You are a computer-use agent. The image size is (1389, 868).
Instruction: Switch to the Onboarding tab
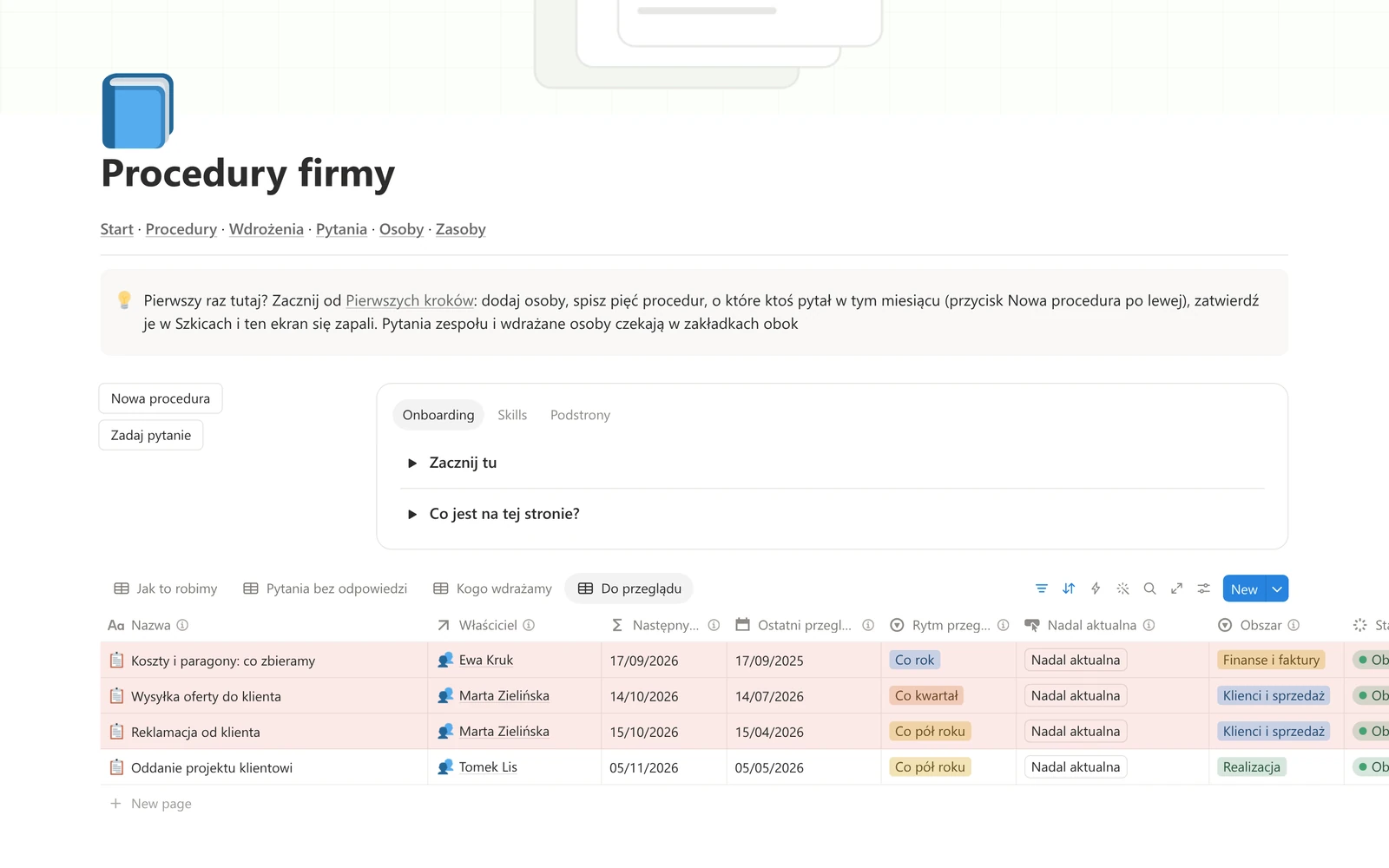point(438,415)
